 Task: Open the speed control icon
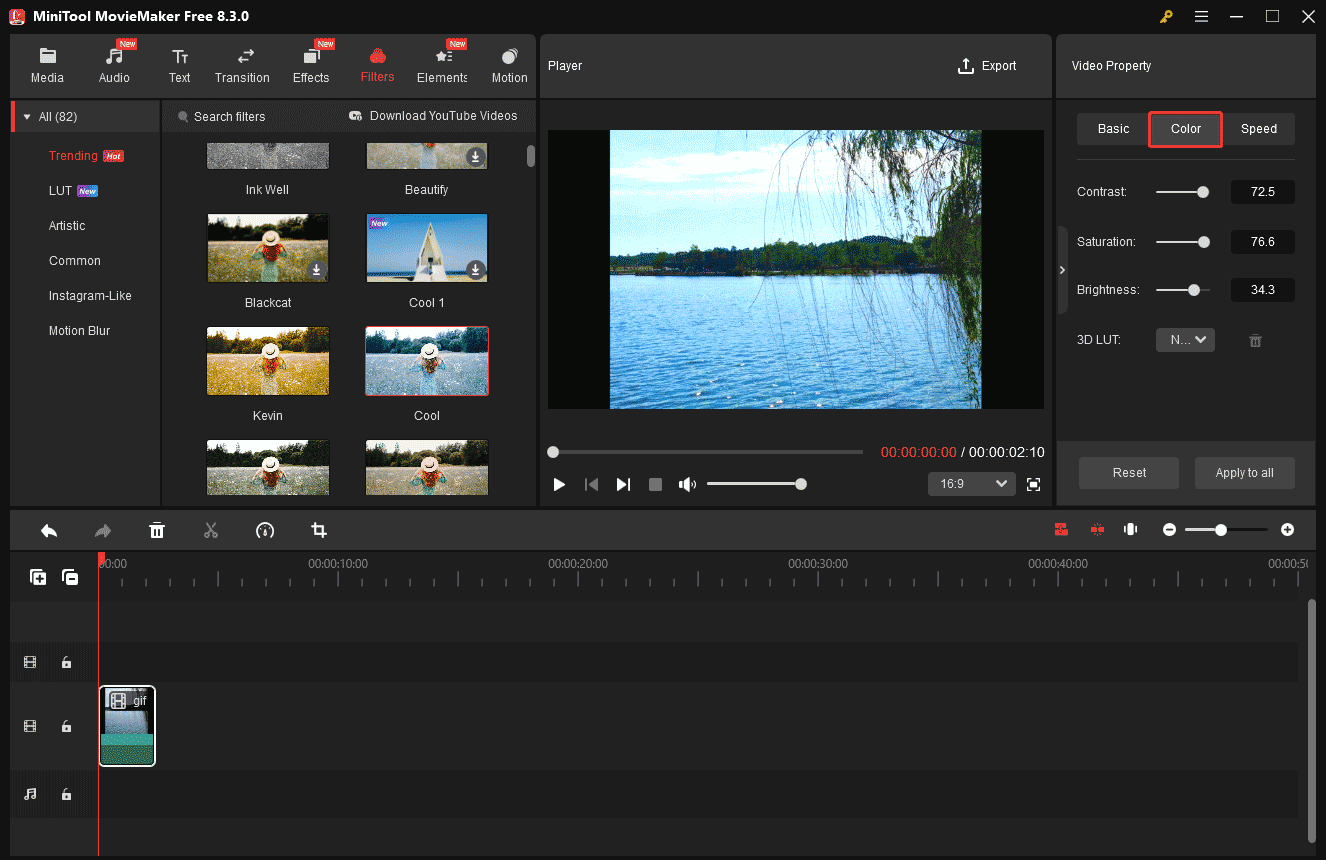pos(265,530)
